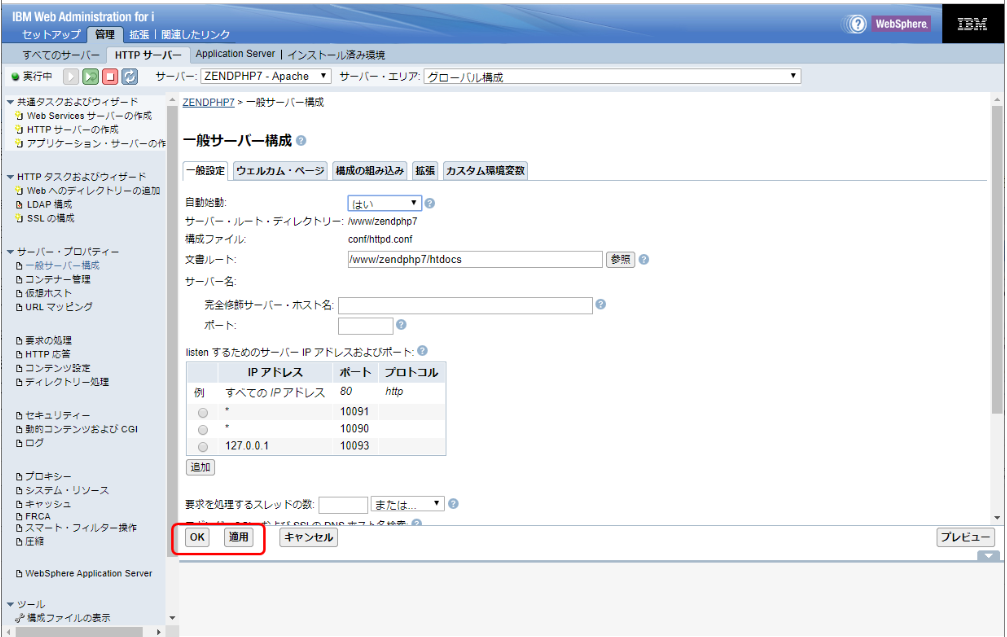Select the radio button for port 10091
Image resolution: width=1007 pixels, height=637 pixels.
click(203, 412)
